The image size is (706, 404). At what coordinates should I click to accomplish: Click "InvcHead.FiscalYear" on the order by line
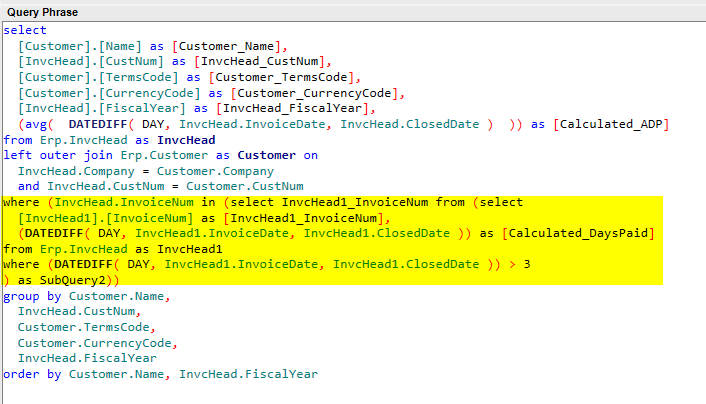point(249,374)
